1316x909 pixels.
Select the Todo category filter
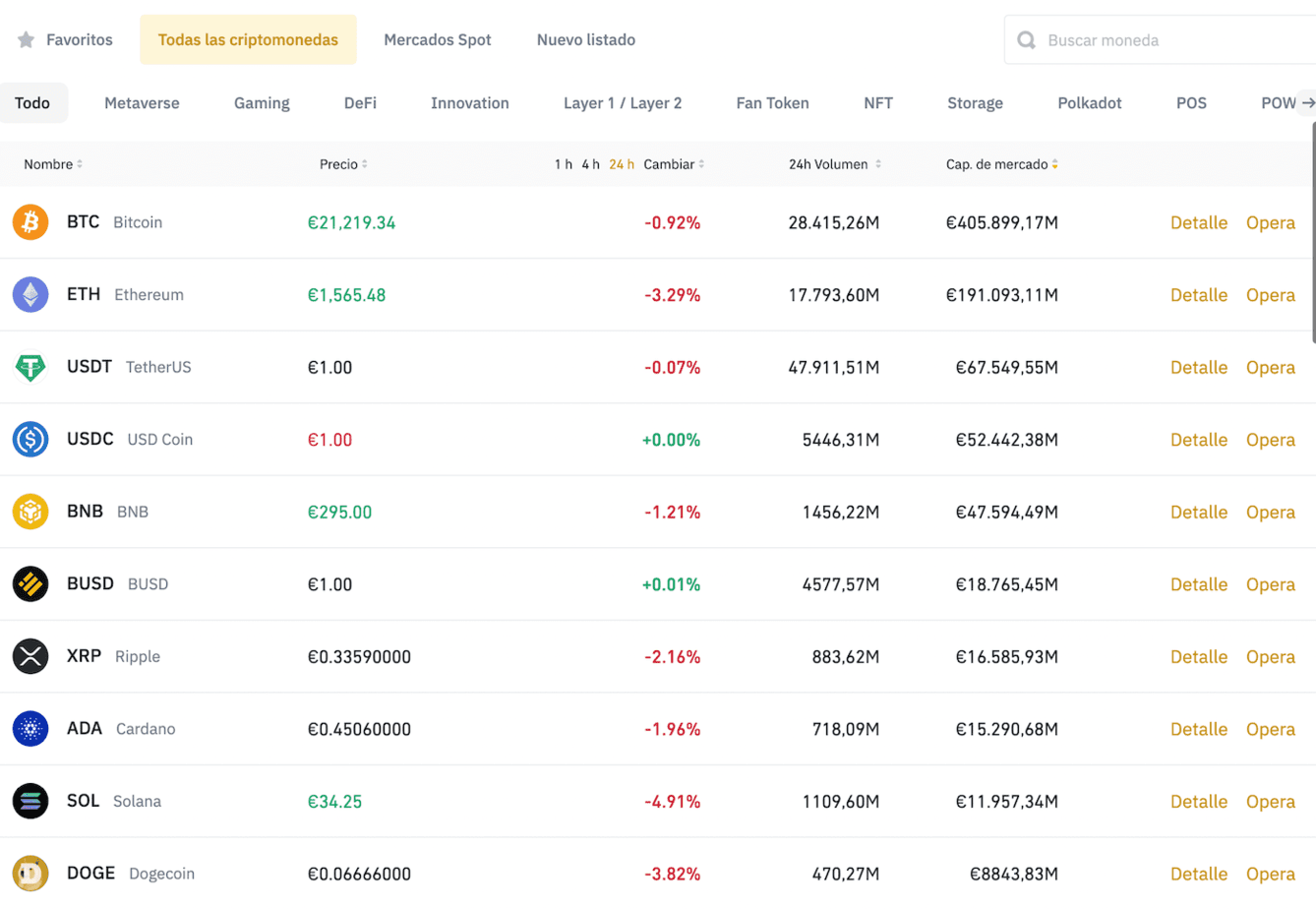pos(32,102)
